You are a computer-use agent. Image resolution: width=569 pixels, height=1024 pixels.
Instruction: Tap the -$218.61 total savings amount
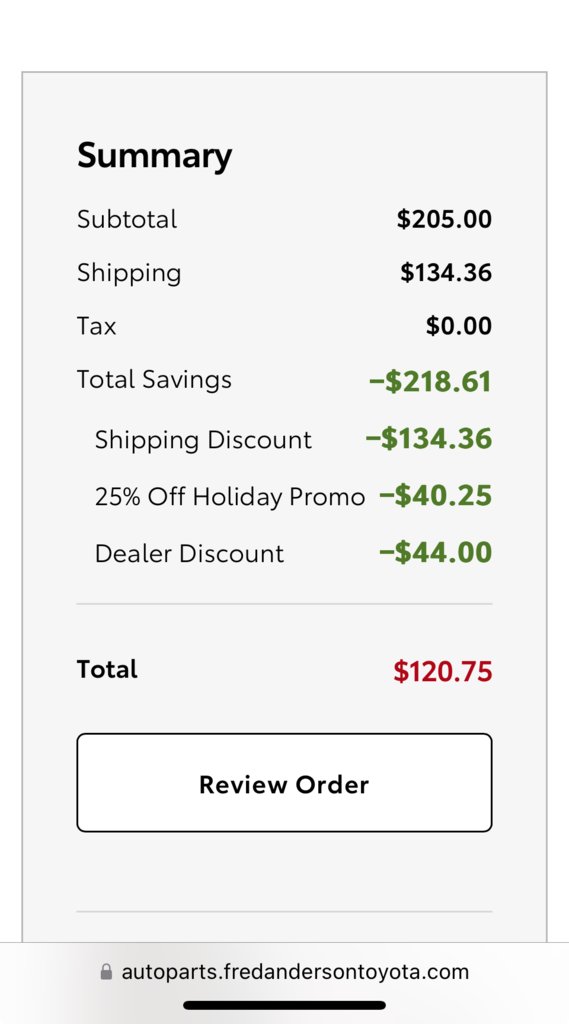430,381
